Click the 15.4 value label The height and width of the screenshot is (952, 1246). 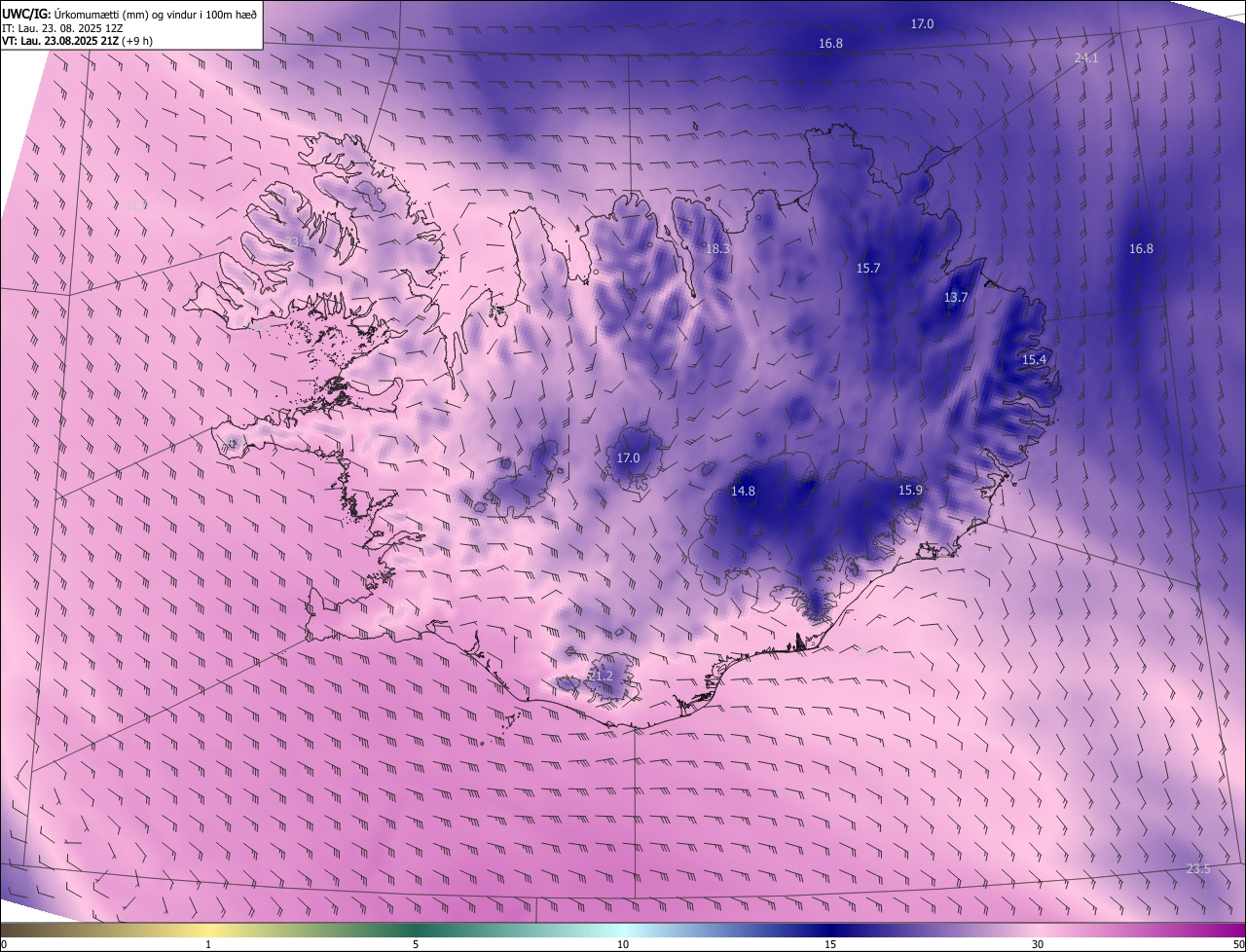coord(1034,360)
